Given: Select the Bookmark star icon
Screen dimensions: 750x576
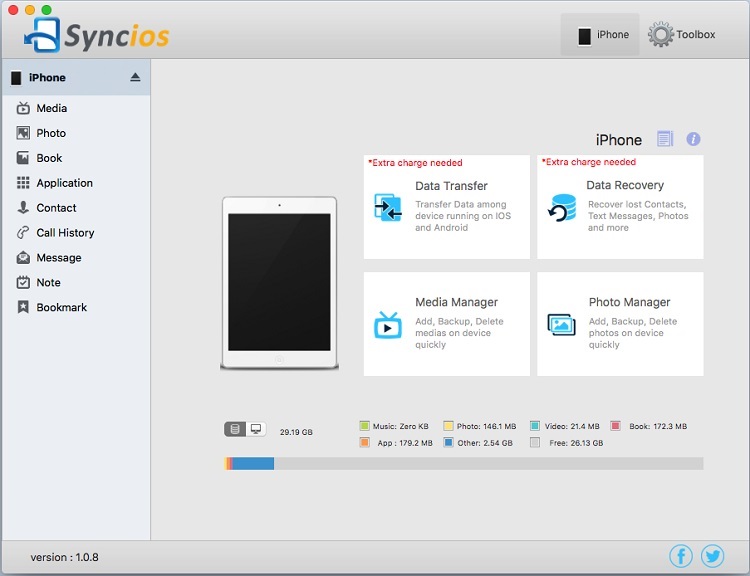Looking at the screenshot, I should tap(23, 307).
